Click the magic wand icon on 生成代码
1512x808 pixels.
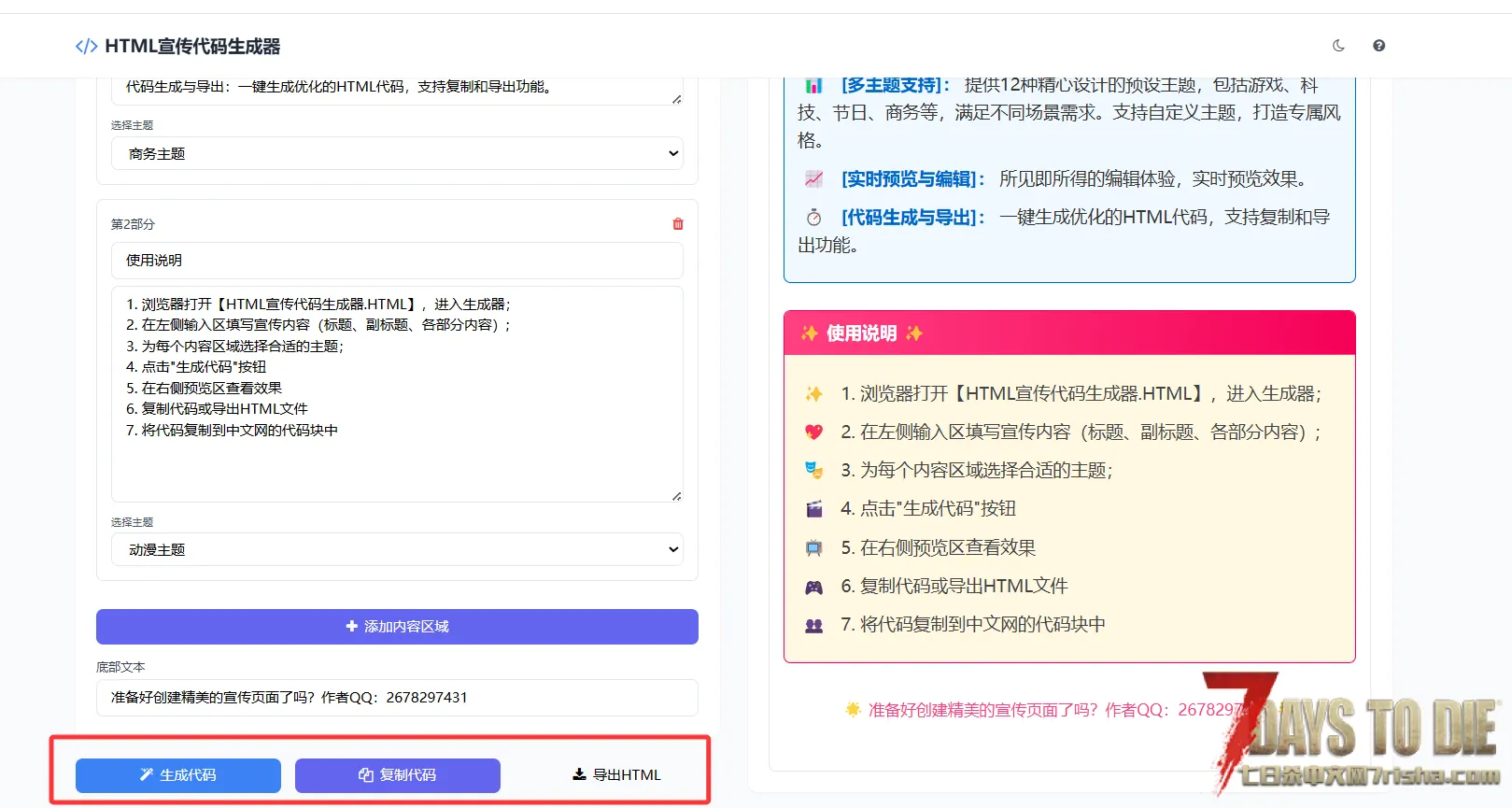(147, 774)
